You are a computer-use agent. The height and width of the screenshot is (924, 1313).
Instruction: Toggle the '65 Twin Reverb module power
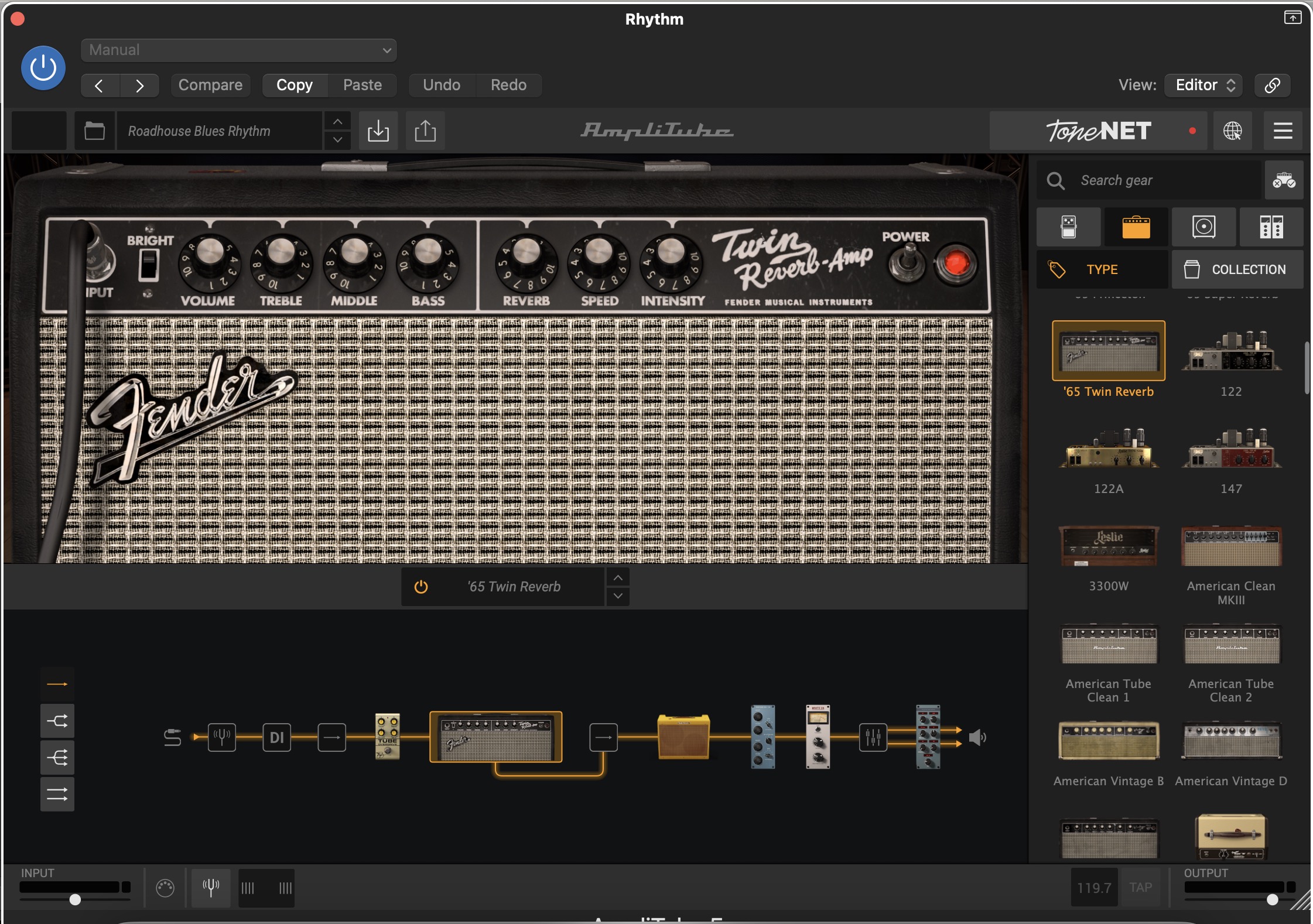pyautogui.click(x=421, y=587)
